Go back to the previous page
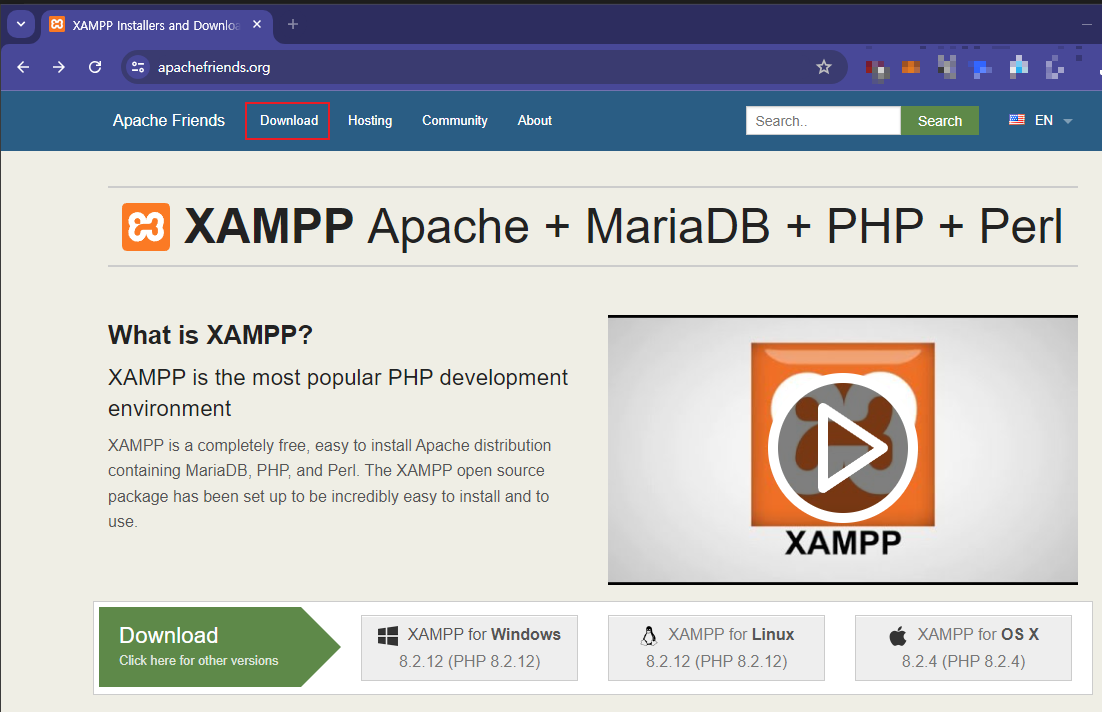This screenshot has height=712, width=1102. click(x=23, y=67)
